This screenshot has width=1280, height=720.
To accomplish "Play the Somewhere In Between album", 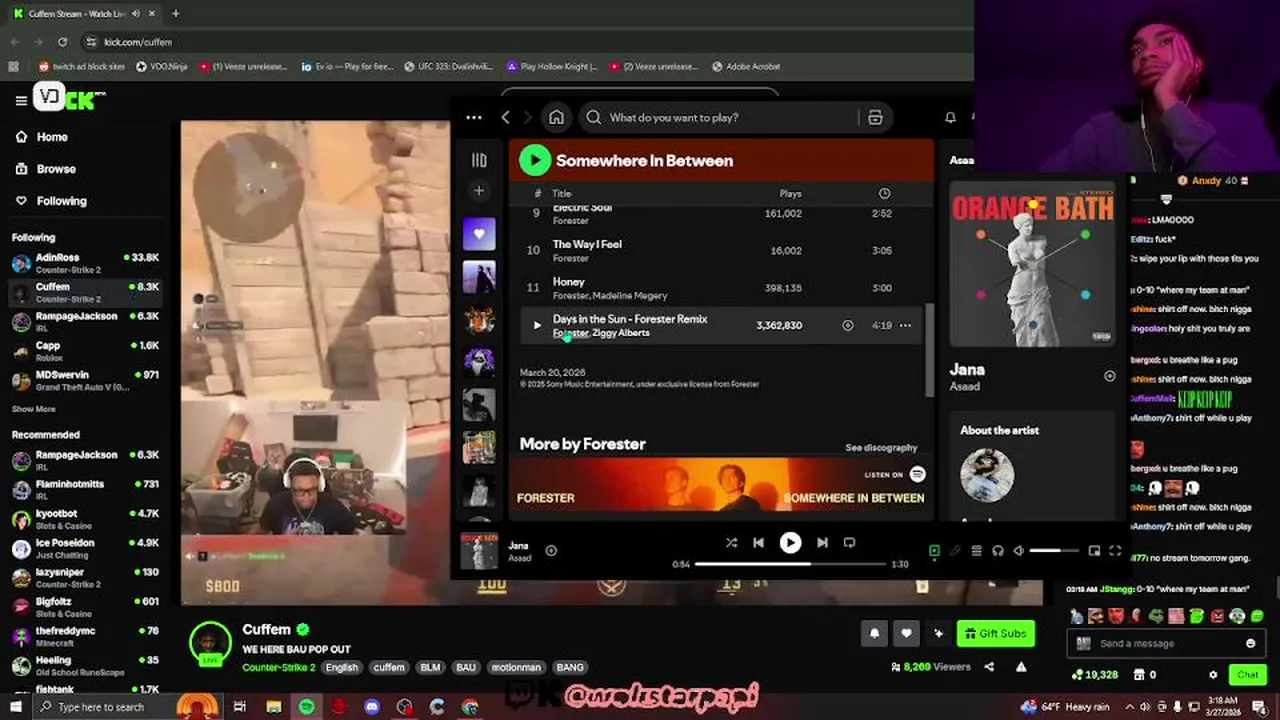I will 535,160.
